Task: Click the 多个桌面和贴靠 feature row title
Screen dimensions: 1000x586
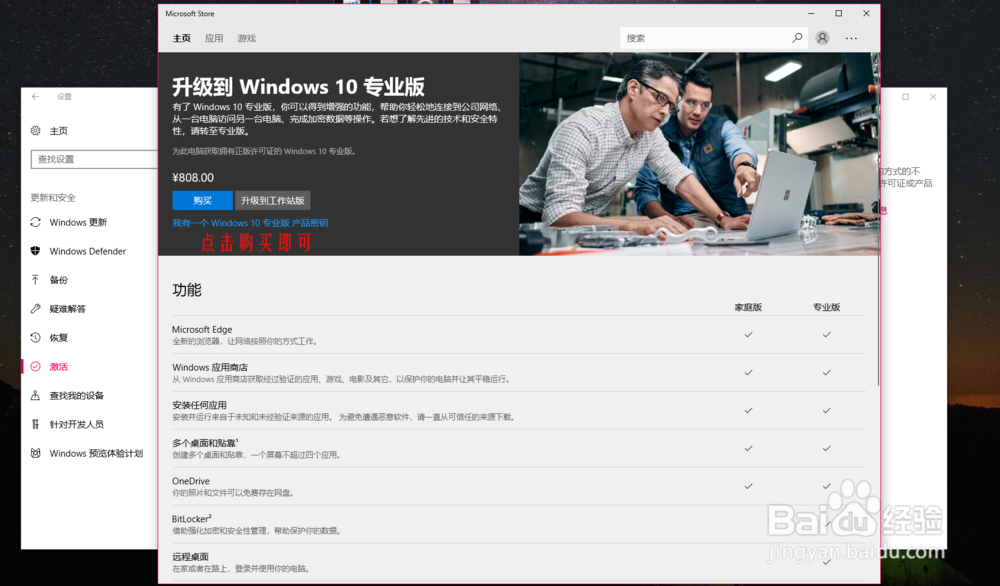Action: click(205, 443)
